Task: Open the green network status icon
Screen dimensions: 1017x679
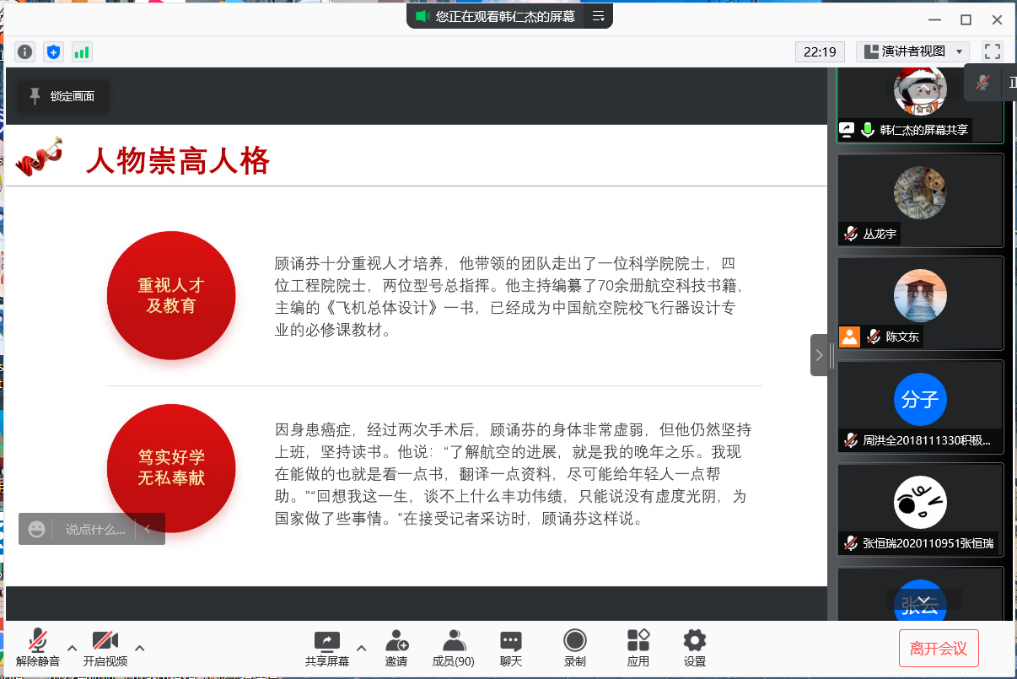Action: [x=81, y=52]
